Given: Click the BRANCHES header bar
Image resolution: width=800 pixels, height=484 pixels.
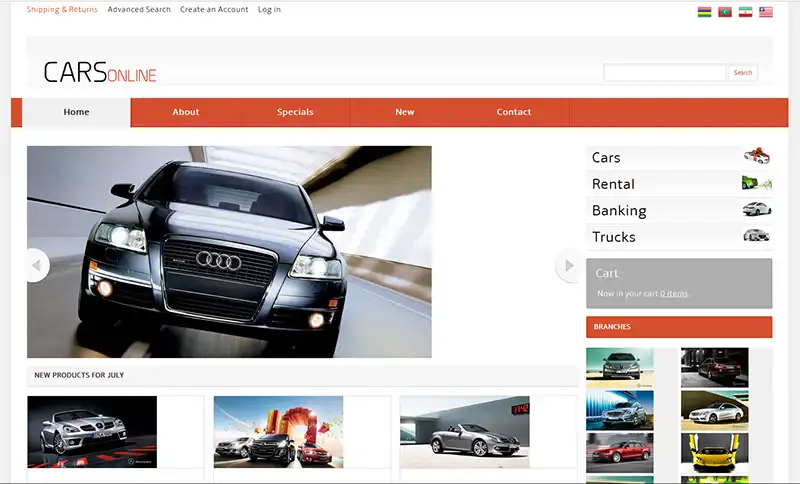Looking at the screenshot, I should coord(679,327).
